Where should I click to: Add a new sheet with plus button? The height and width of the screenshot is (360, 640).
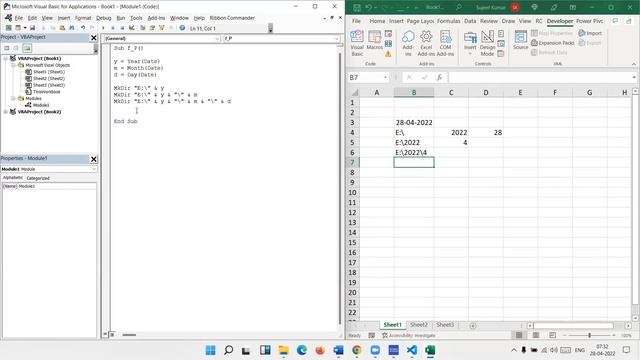(x=473, y=326)
